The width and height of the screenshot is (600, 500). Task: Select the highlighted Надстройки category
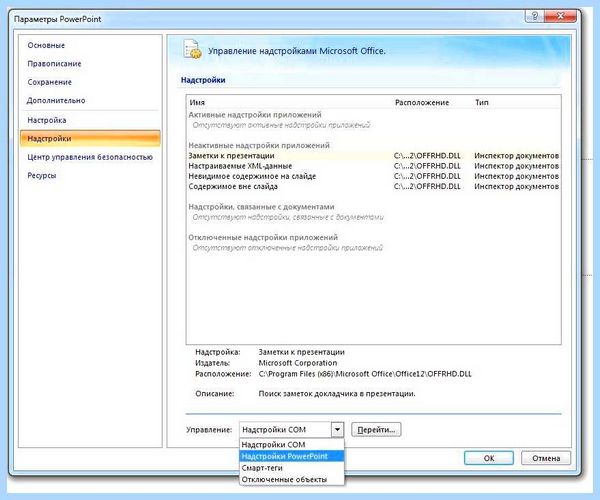[x=90, y=138]
